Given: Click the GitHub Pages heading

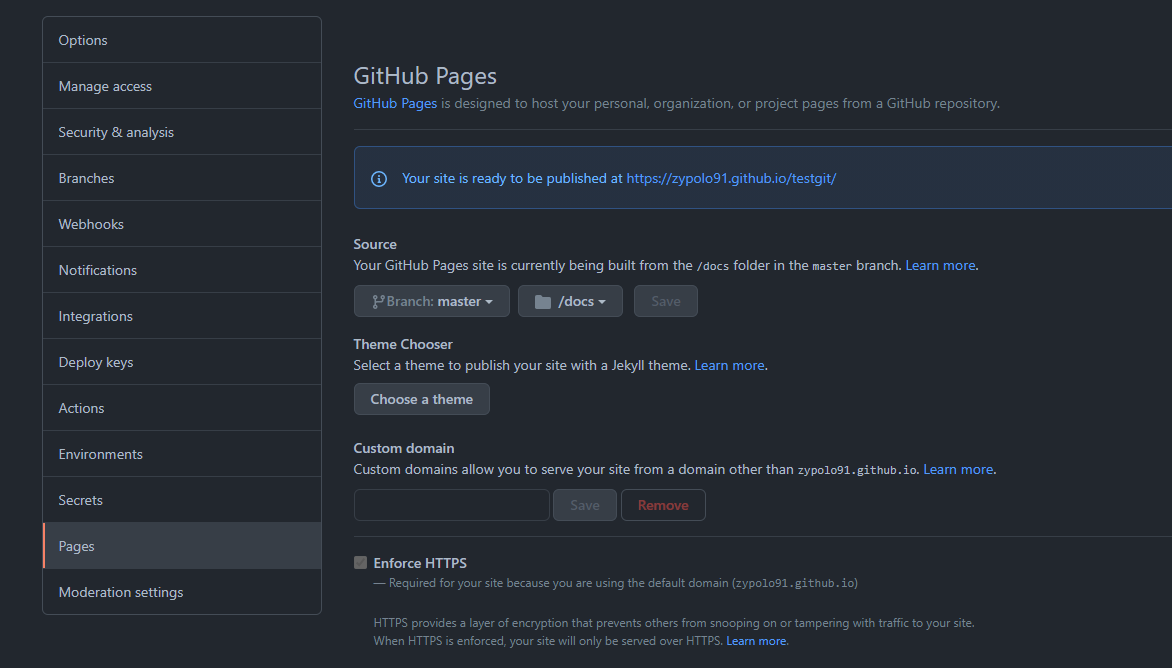Looking at the screenshot, I should [x=425, y=75].
